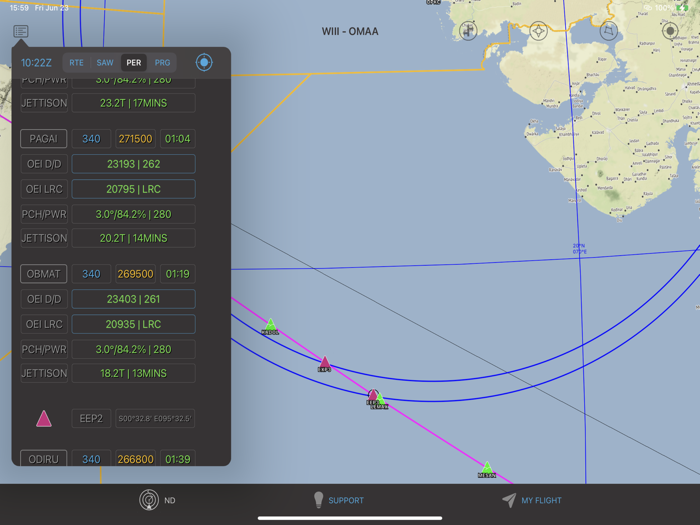Screen dimensions: 700x525
Task: Tap the 20°N 070°E grid label on map
Action: coord(579,249)
